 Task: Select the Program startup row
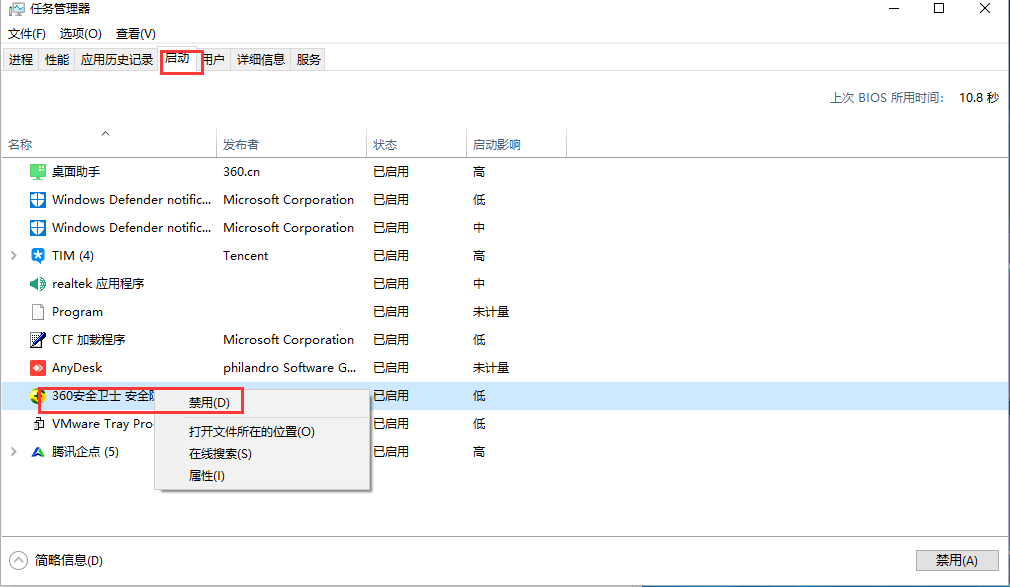[75, 311]
